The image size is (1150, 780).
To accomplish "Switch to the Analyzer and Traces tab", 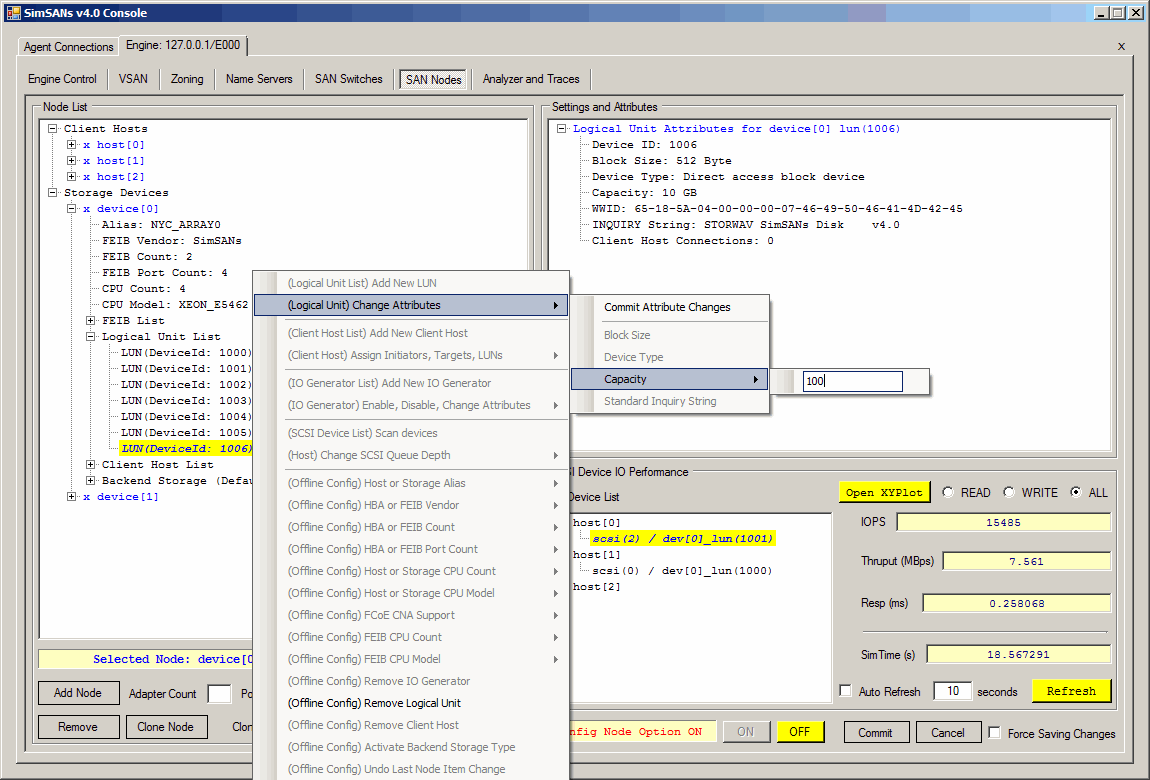I will click(x=531, y=79).
